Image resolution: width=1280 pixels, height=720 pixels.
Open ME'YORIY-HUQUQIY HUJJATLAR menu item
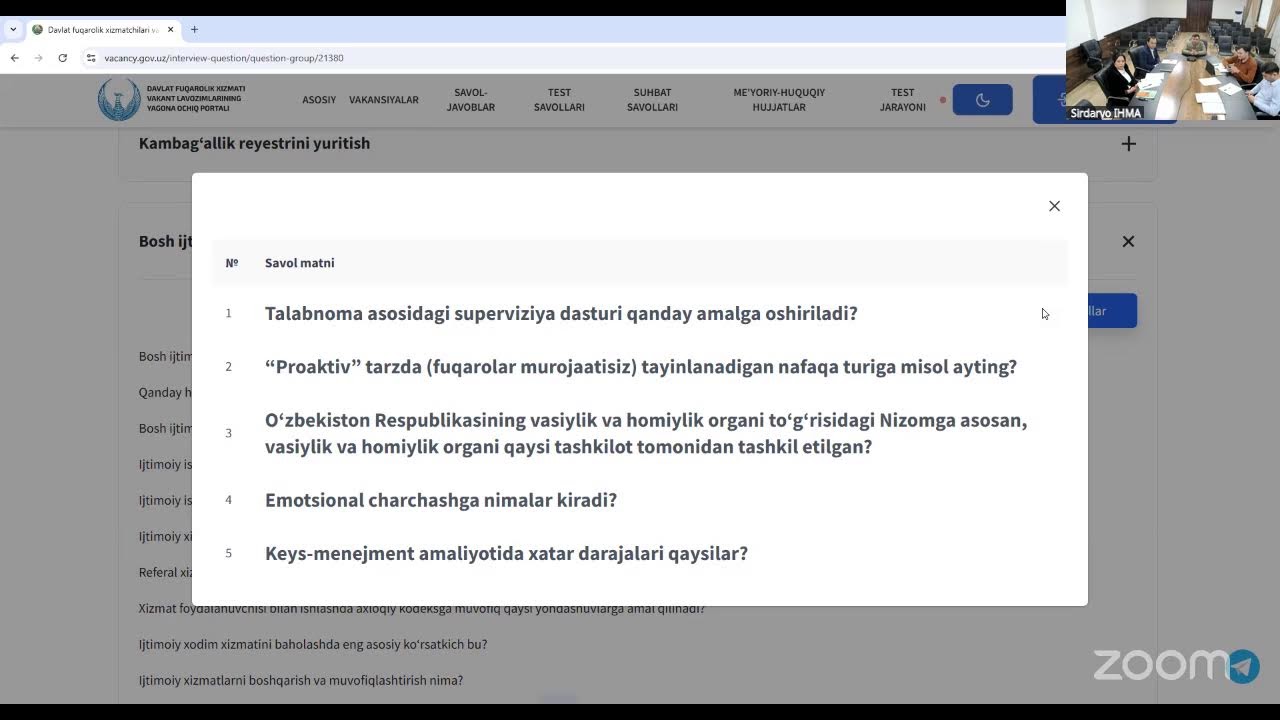point(779,100)
